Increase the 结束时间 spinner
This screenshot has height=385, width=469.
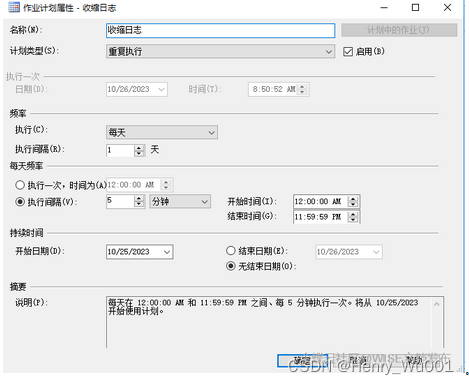353,214
